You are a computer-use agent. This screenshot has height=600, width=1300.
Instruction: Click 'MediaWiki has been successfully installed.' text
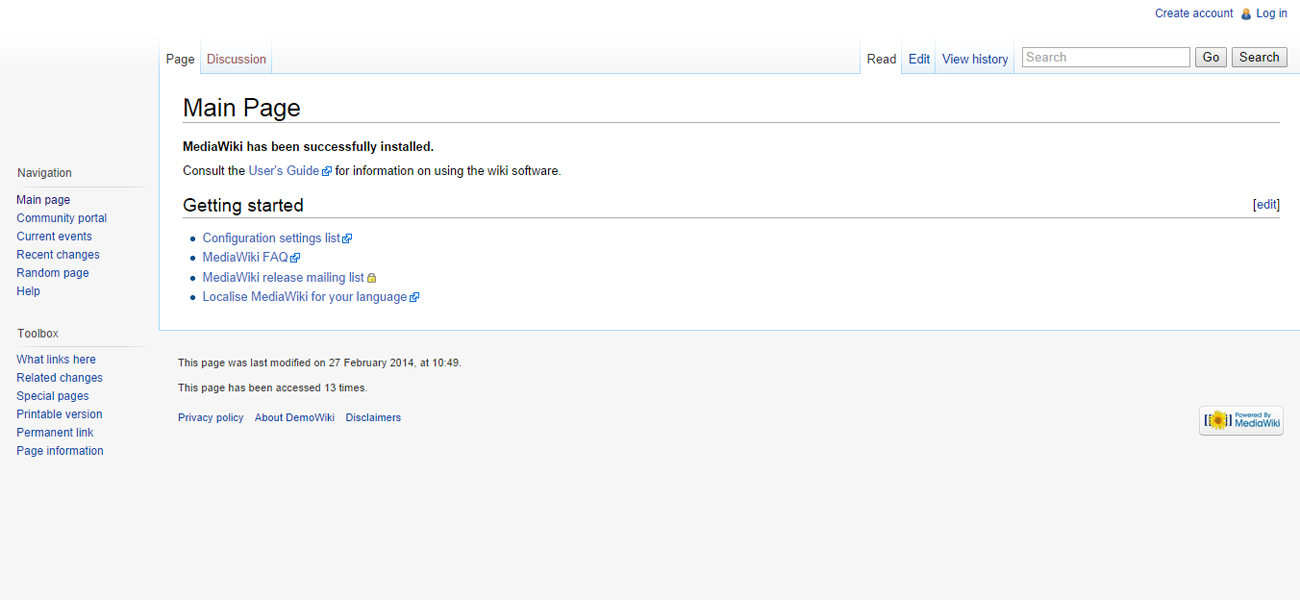(x=308, y=147)
